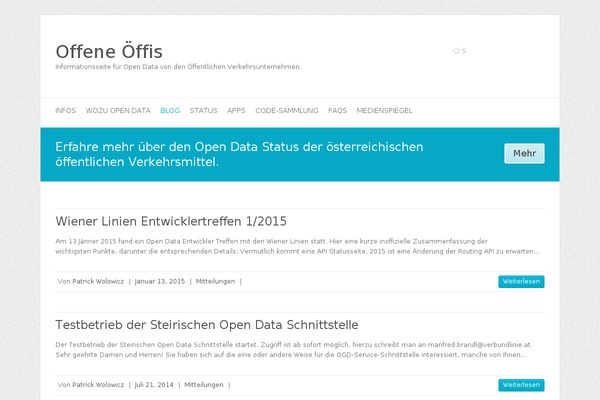Click banner text Erfahre mehr über den Open Data Status
This screenshot has width=600, height=400.
click(239, 154)
